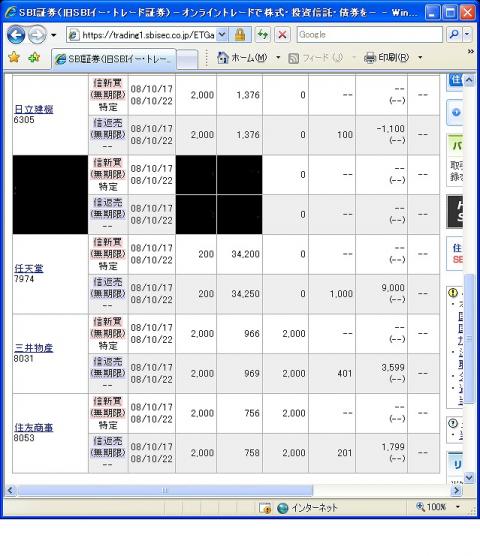Click the Home (ホーム) toolbar button
The image size is (480, 556).
242,57
